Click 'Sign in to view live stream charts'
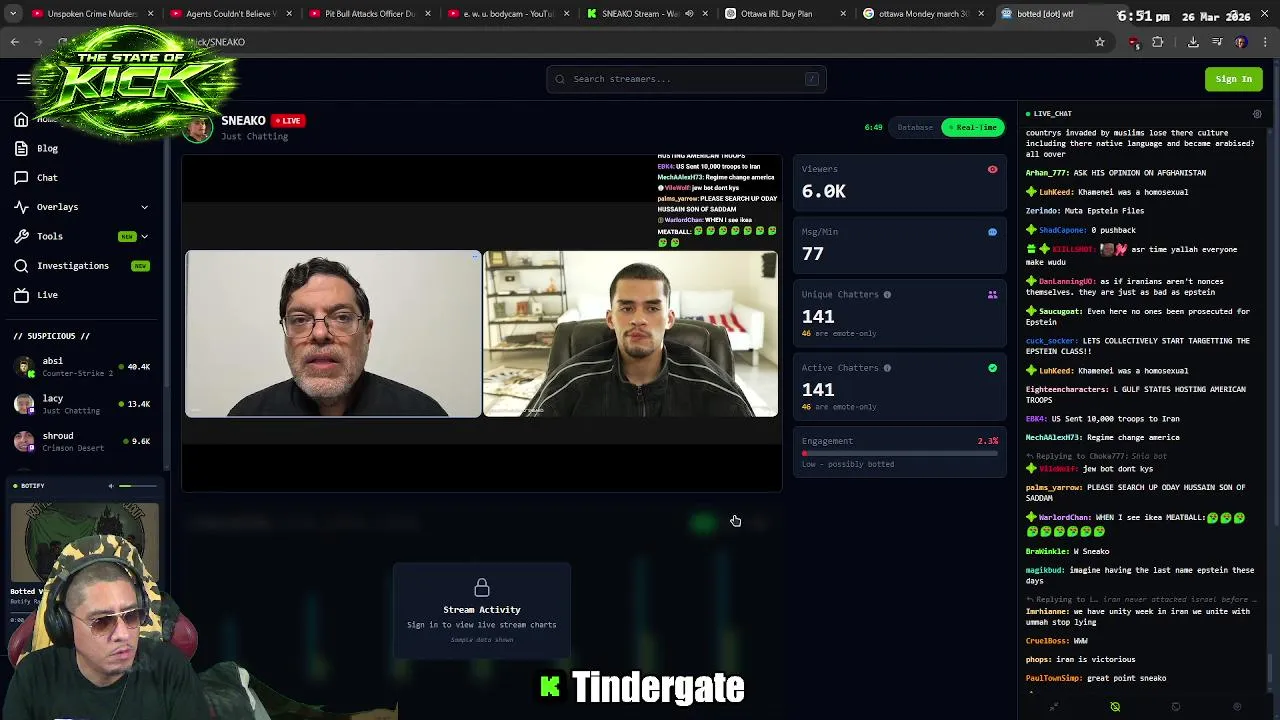This screenshot has height=720, width=1280. tap(482, 625)
